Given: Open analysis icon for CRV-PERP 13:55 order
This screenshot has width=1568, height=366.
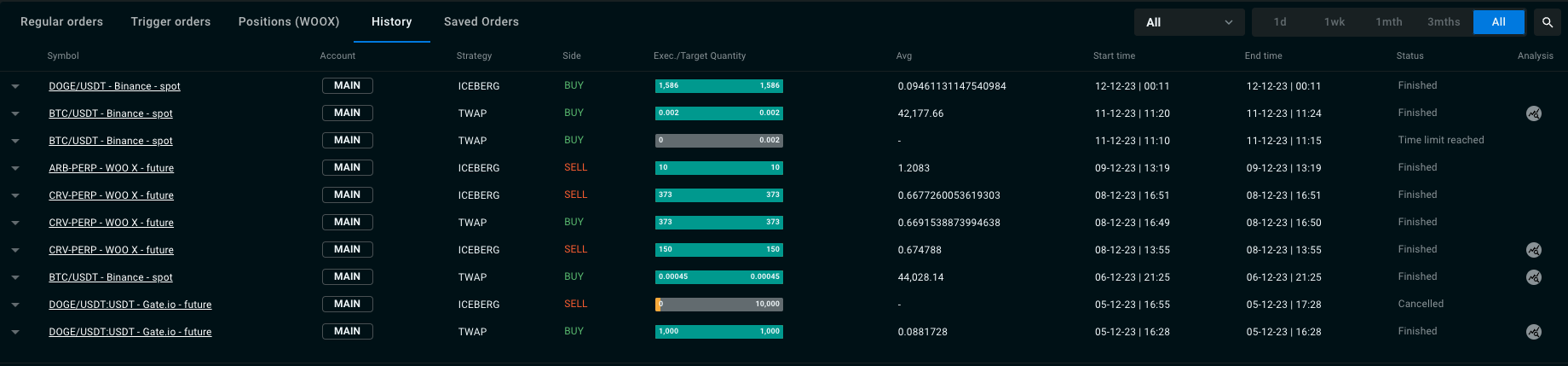Looking at the screenshot, I should [x=1534, y=250].
